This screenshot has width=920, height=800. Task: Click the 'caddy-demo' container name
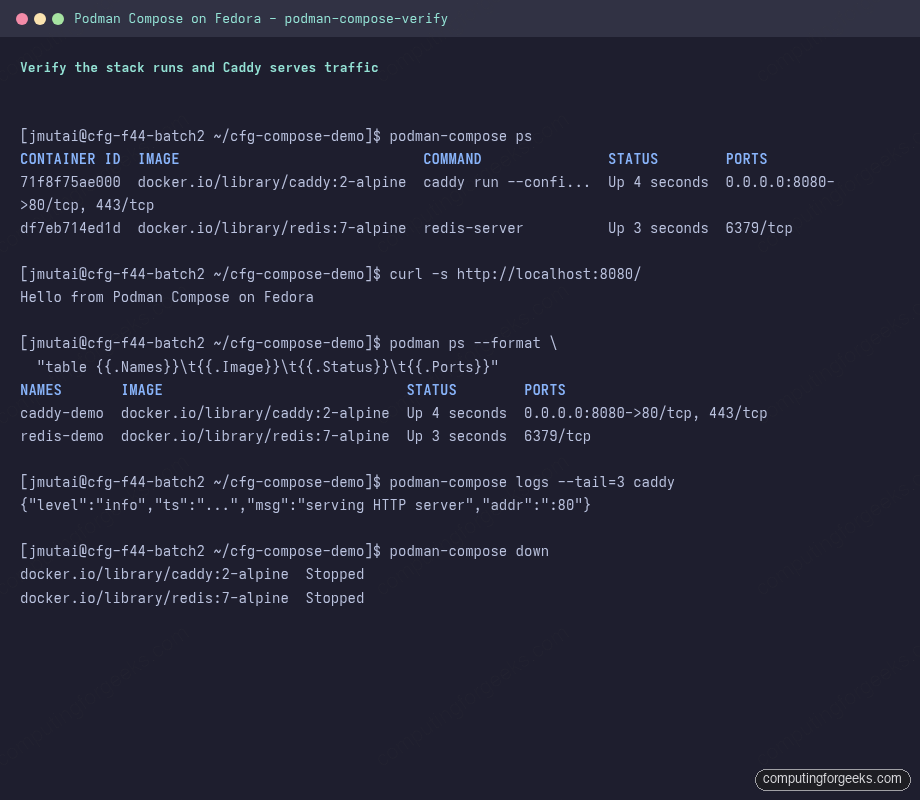tap(62, 413)
